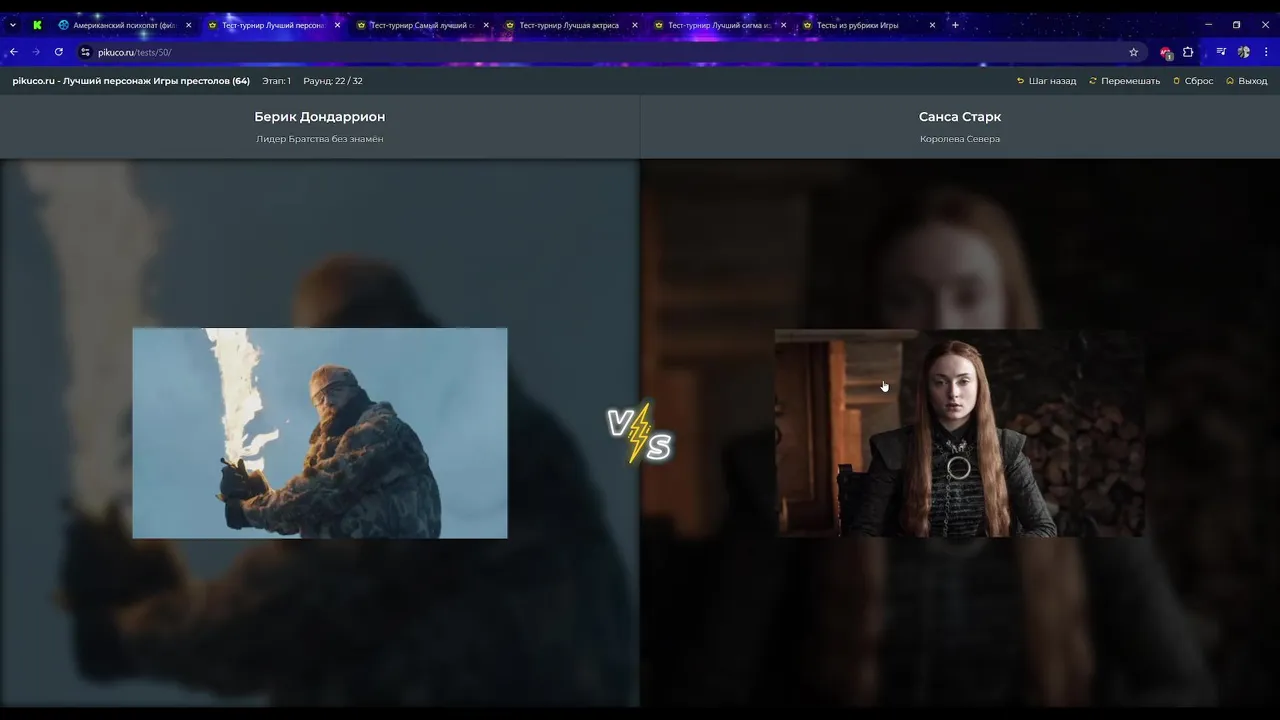Close the Тест-турнир Лучшая актриса tab
The height and width of the screenshot is (720, 1280).
click(635, 25)
